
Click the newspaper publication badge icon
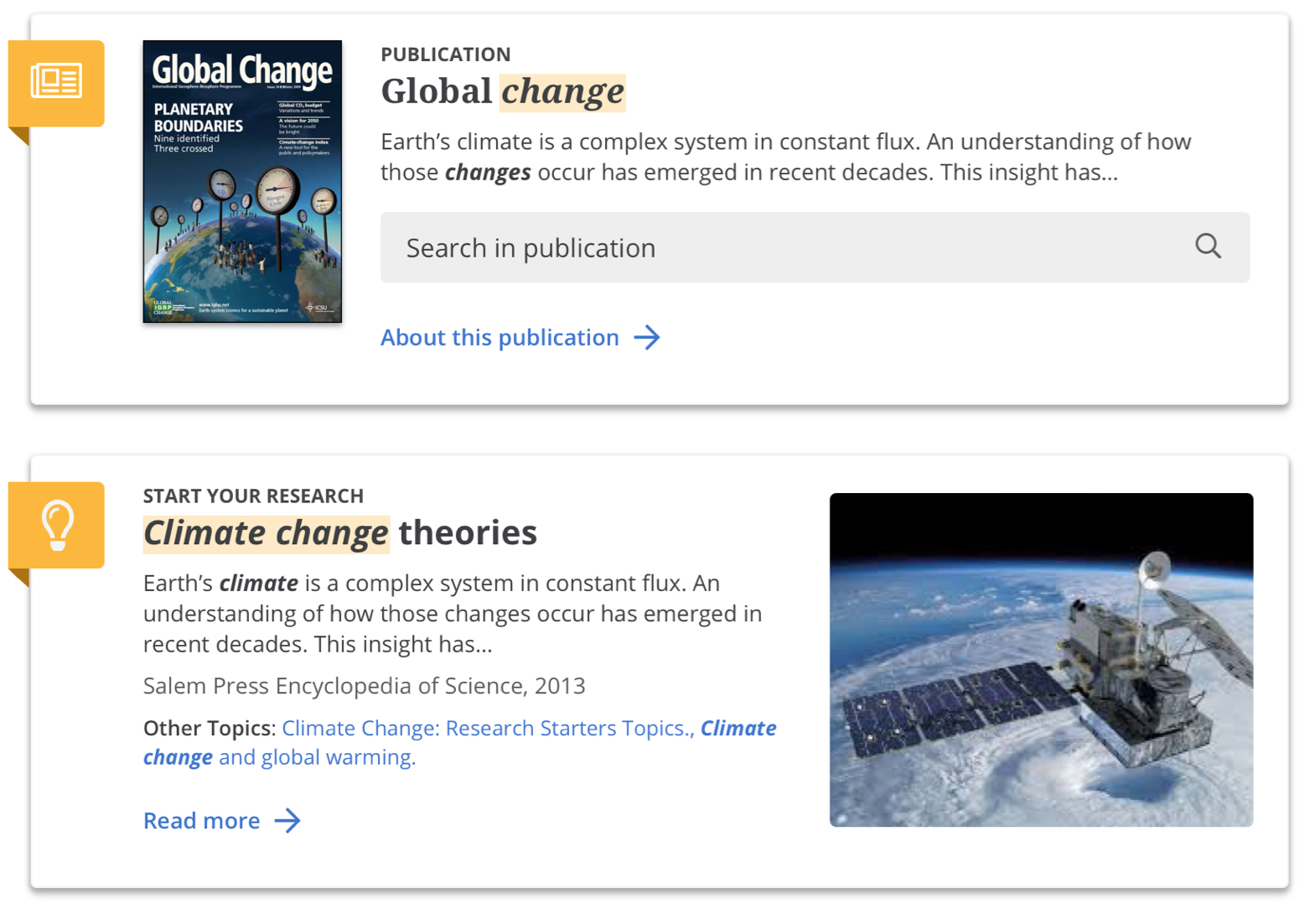56,82
